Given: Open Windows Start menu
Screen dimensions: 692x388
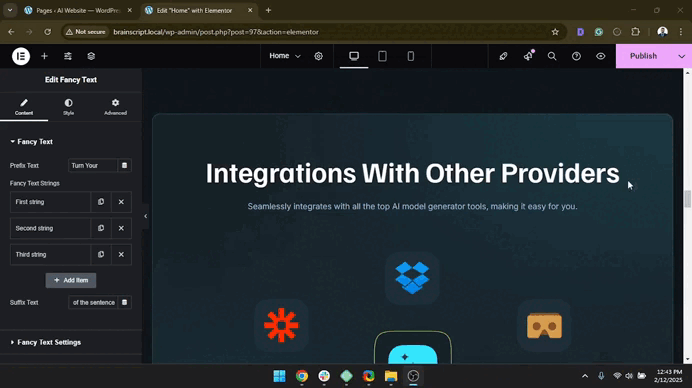Looking at the screenshot, I should [279, 376].
